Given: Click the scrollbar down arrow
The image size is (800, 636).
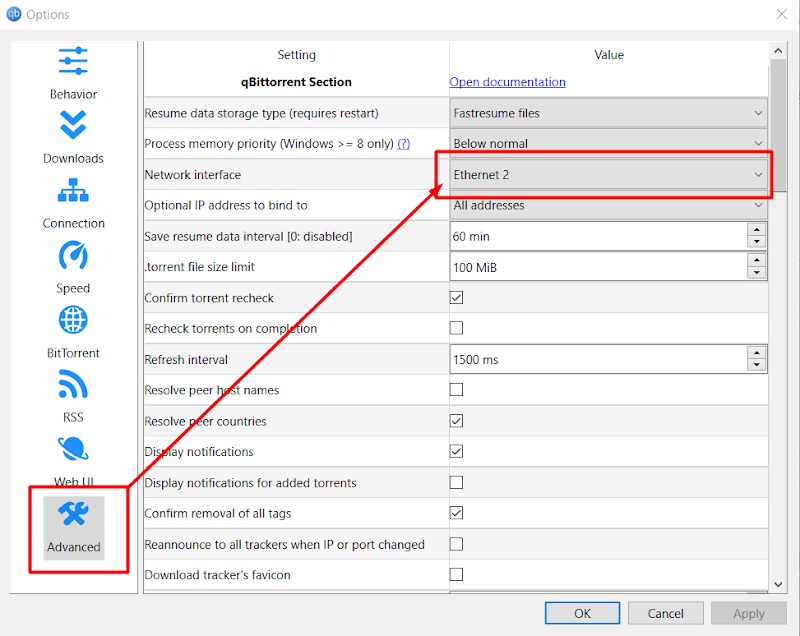Looking at the screenshot, I should coord(778,584).
